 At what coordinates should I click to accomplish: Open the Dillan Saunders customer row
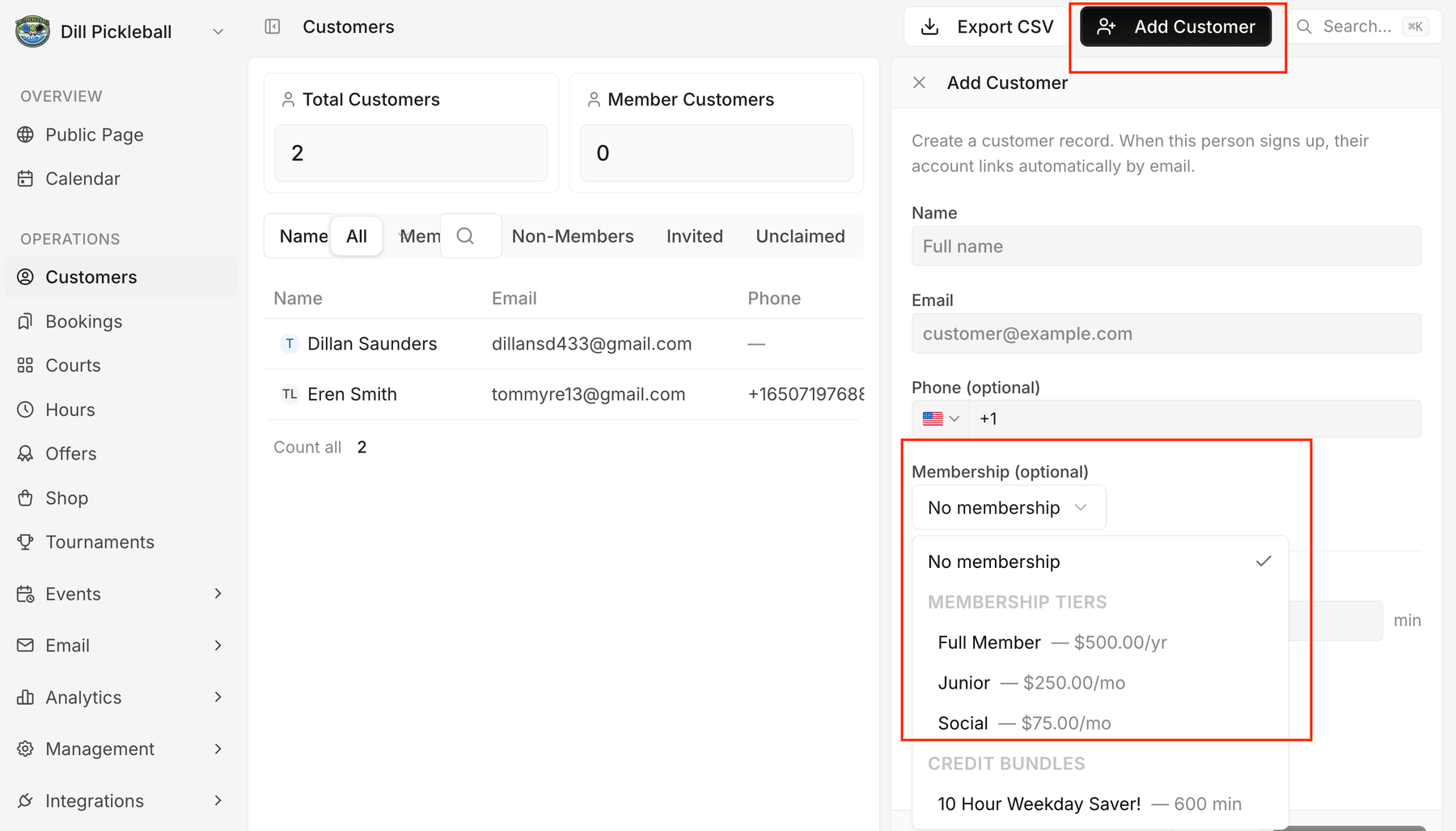pos(564,344)
